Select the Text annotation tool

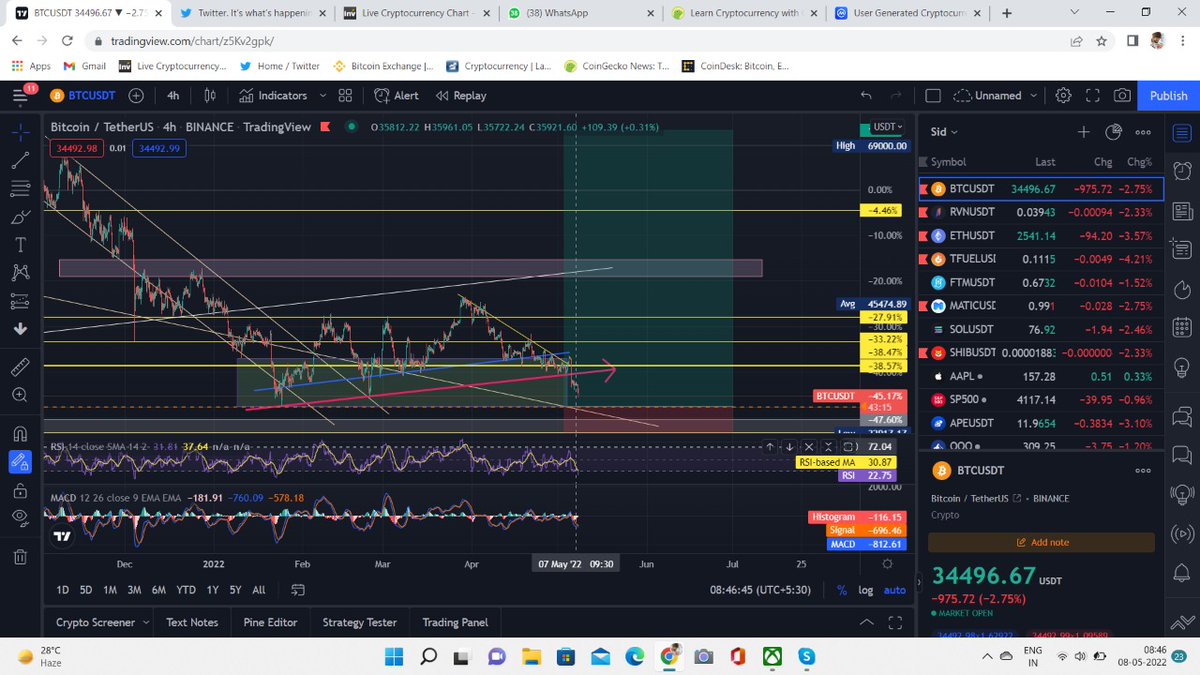tap(20, 244)
